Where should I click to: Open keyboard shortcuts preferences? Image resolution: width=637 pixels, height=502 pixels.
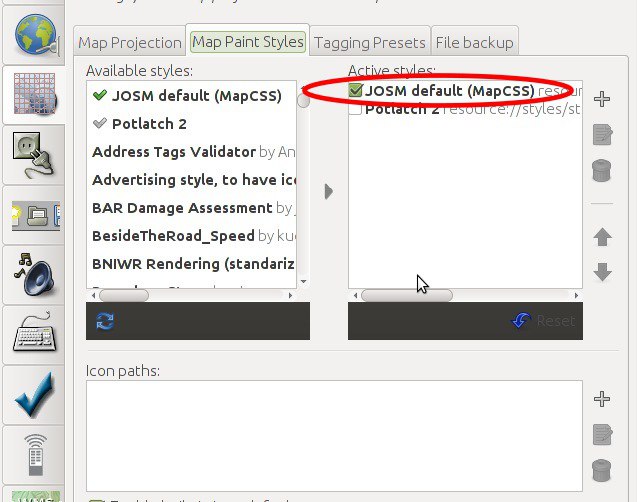click(x=34, y=335)
